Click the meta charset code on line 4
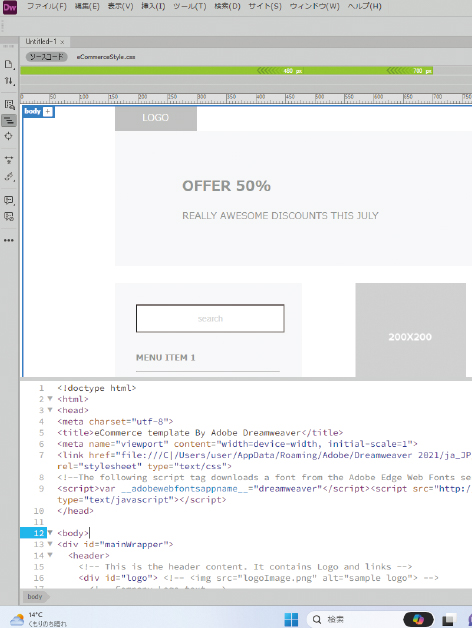Screen dimensions: 472x628 click(115, 421)
